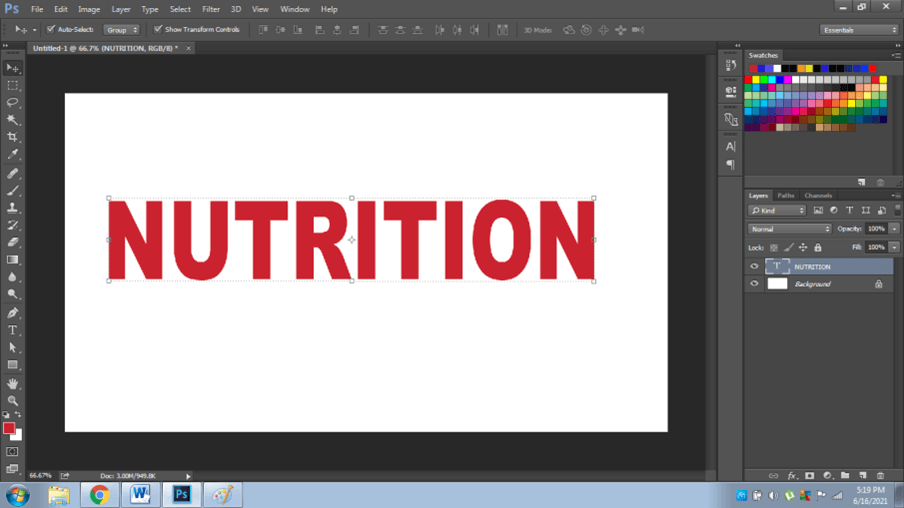This screenshot has height=508, width=904.
Task: Toggle lock transparent pixels
Action: [x=774, y=247]
